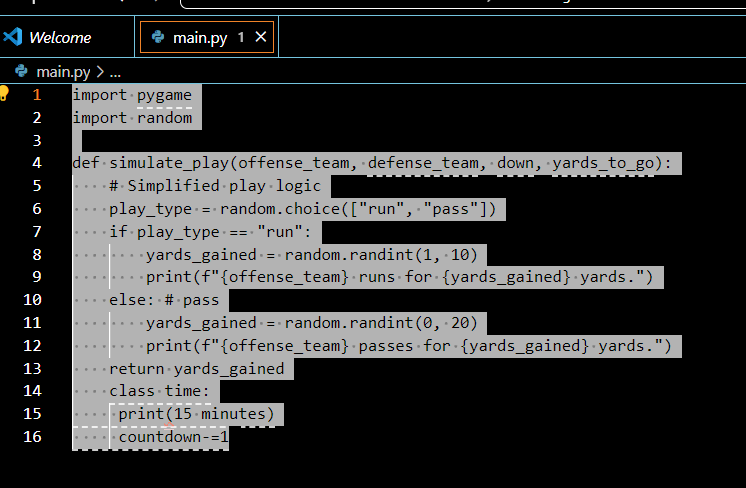The height and width of the screenshot is (488, 746).
Task: Click the problem count badge on main.py tab
Action: (241, 38)
